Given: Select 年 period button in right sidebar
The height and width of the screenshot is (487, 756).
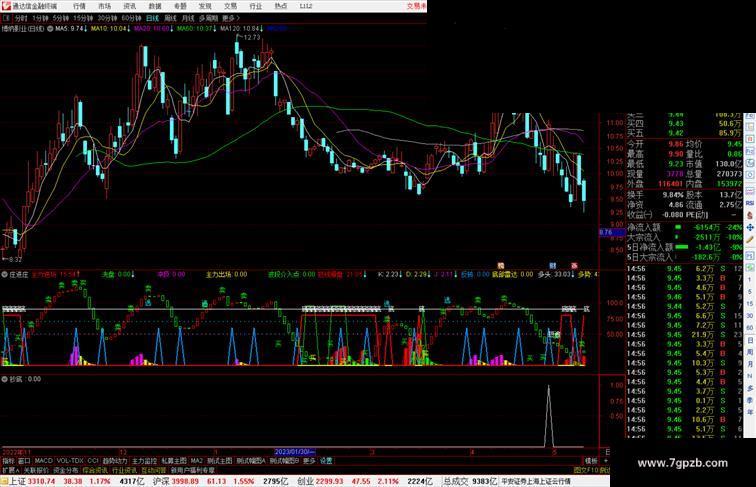Looking at the screenshot, I should click(x=750, y=412).
